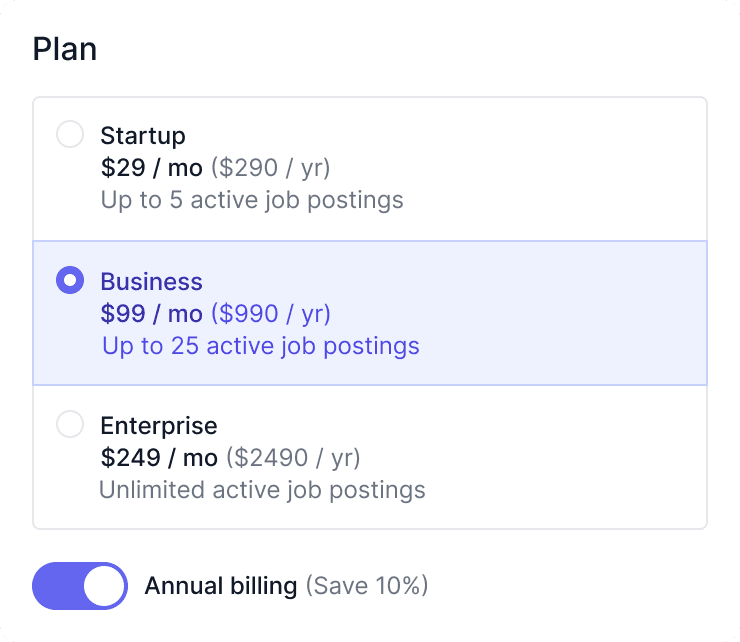Click the Enterprise plan name label
740x642 pixels.
click(x=158, y=425)
